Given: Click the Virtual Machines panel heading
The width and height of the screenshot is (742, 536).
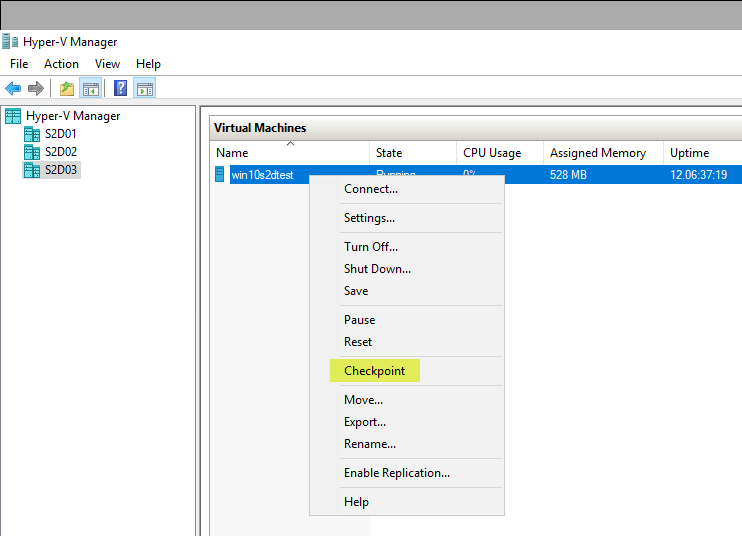Looking at the screenshot, I should point(260,128).
